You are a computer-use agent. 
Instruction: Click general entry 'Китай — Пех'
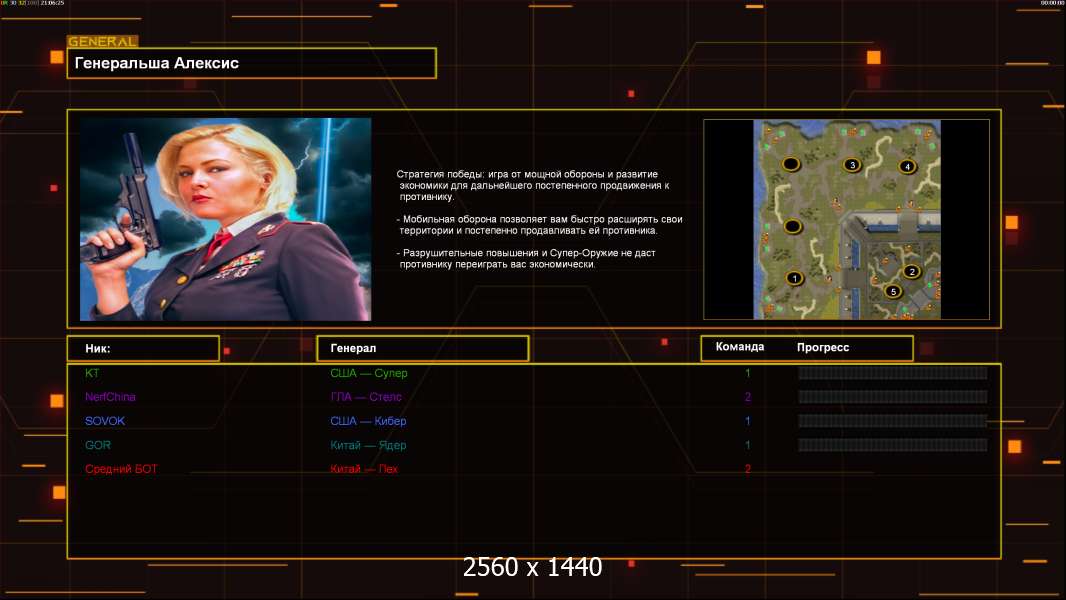(364, 469)
